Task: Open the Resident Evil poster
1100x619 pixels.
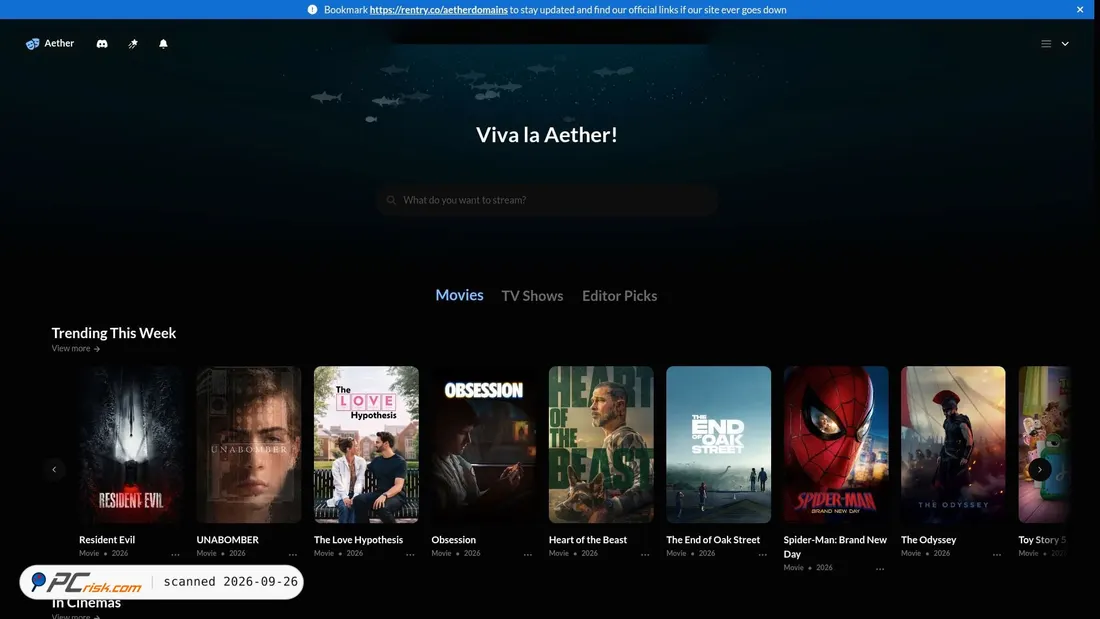Action: click(x=131, y=444)
